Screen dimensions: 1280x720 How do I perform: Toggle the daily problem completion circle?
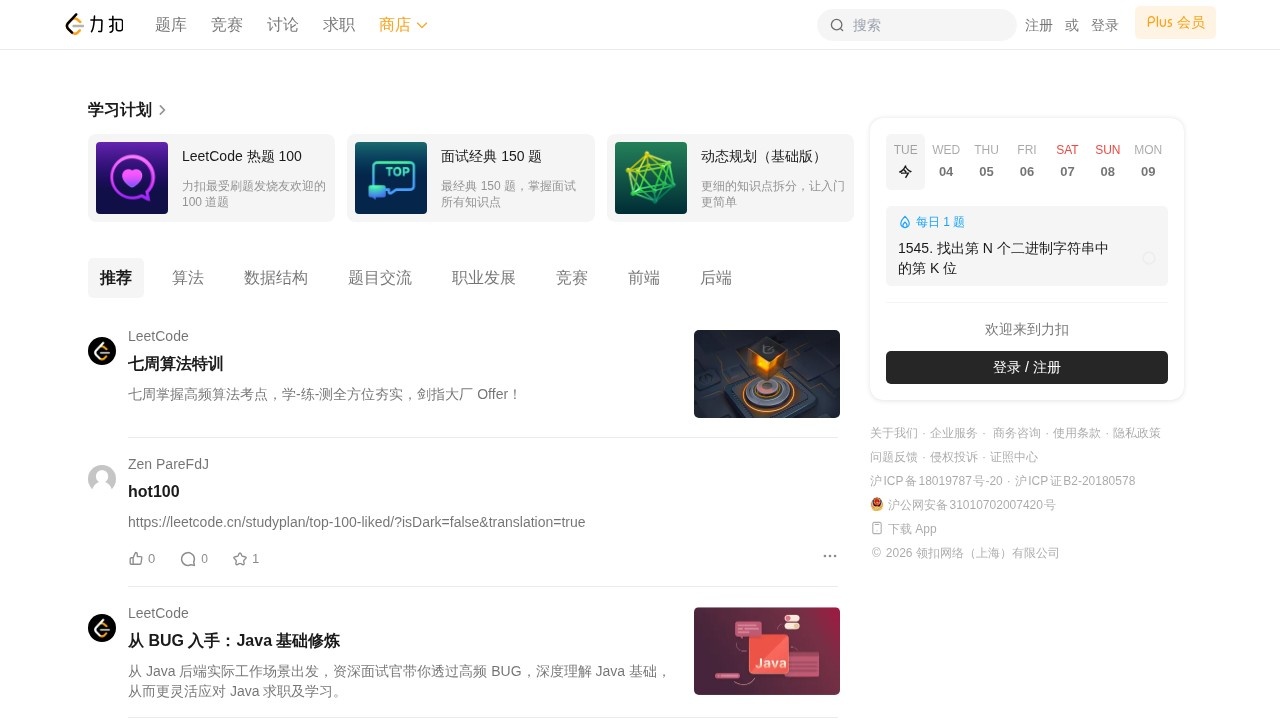[x=1149, y=258]
